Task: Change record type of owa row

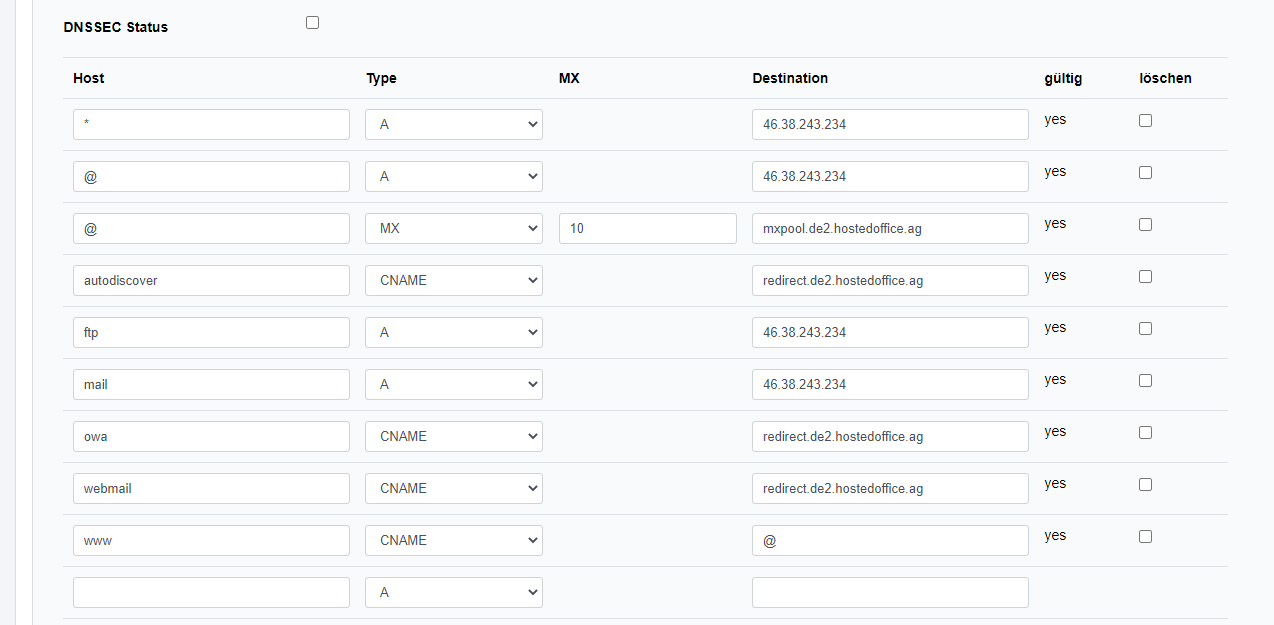Action: tap(453, 436)
